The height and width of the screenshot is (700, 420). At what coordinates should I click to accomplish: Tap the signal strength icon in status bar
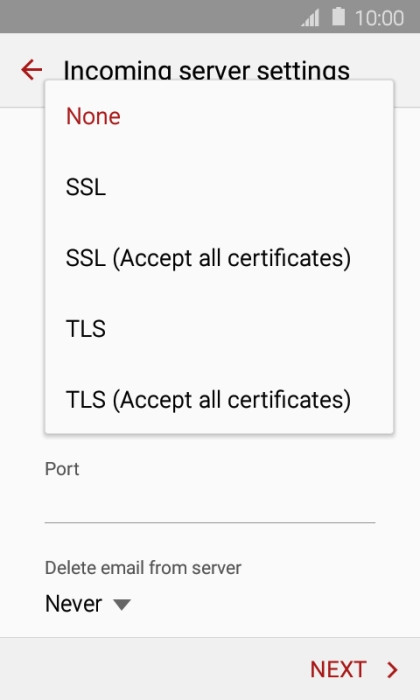(310, 18)
